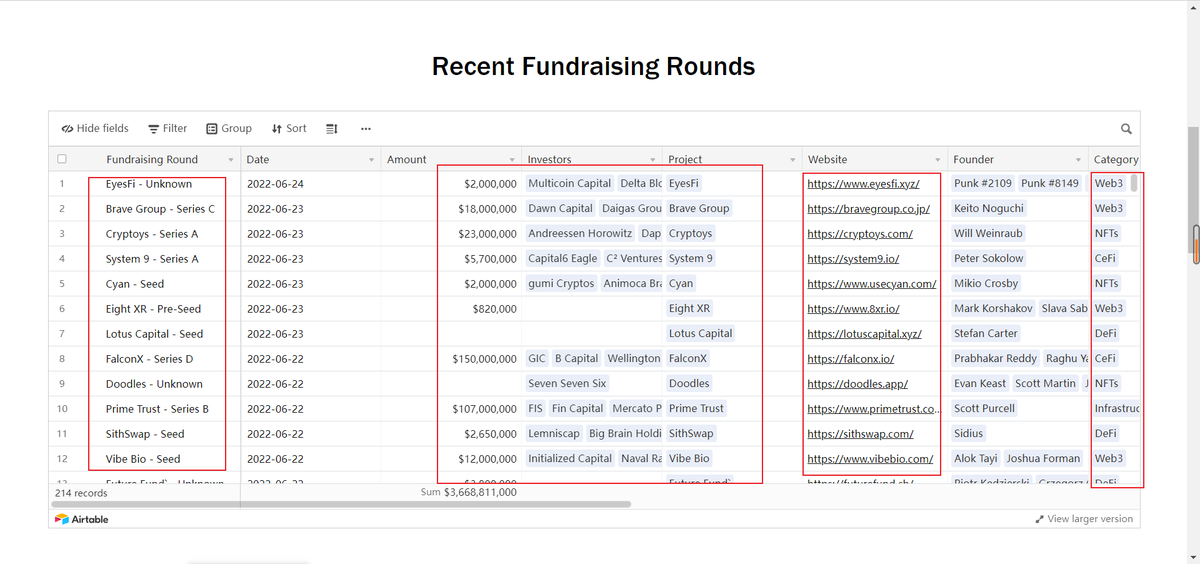The width and height of the screenshot is (1200, 564).
Task: Open the usecyan.com website link
Action: tap(871, 284)
